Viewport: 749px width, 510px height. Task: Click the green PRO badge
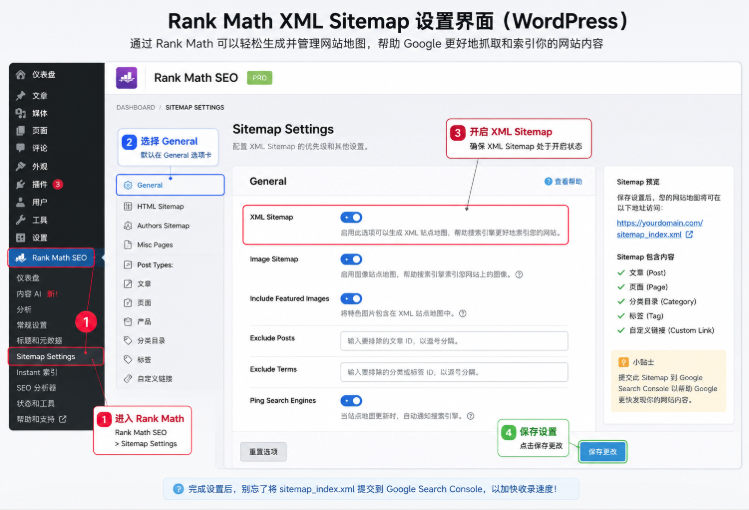(259, 78)
